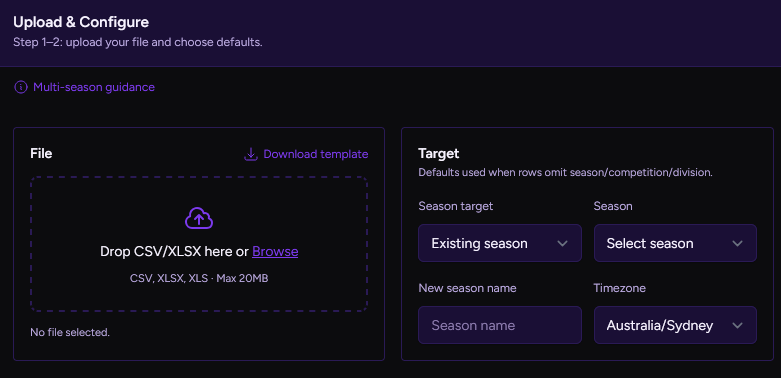Click the Browse link
Screen dimensions: 781x378
(275, 252)
